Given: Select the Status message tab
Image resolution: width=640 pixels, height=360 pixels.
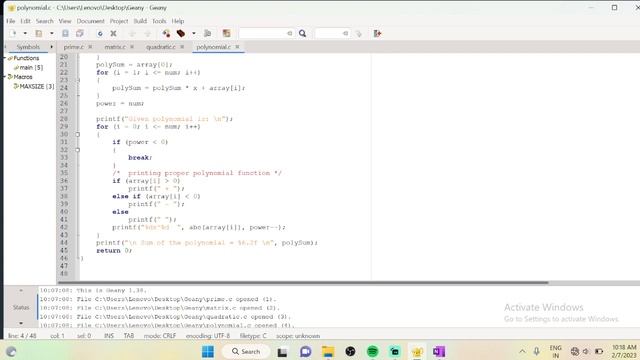Looking at the screenshot, I should coord(21,307).
